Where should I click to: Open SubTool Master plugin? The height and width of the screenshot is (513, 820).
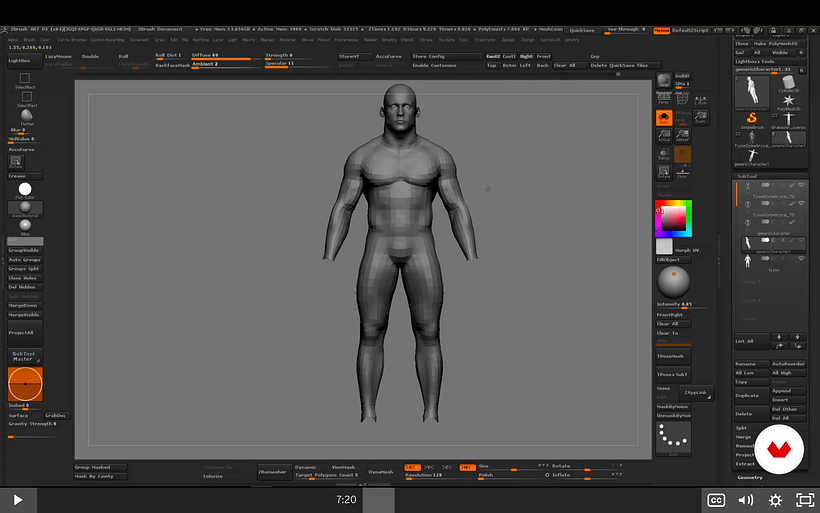coord(25,356)
